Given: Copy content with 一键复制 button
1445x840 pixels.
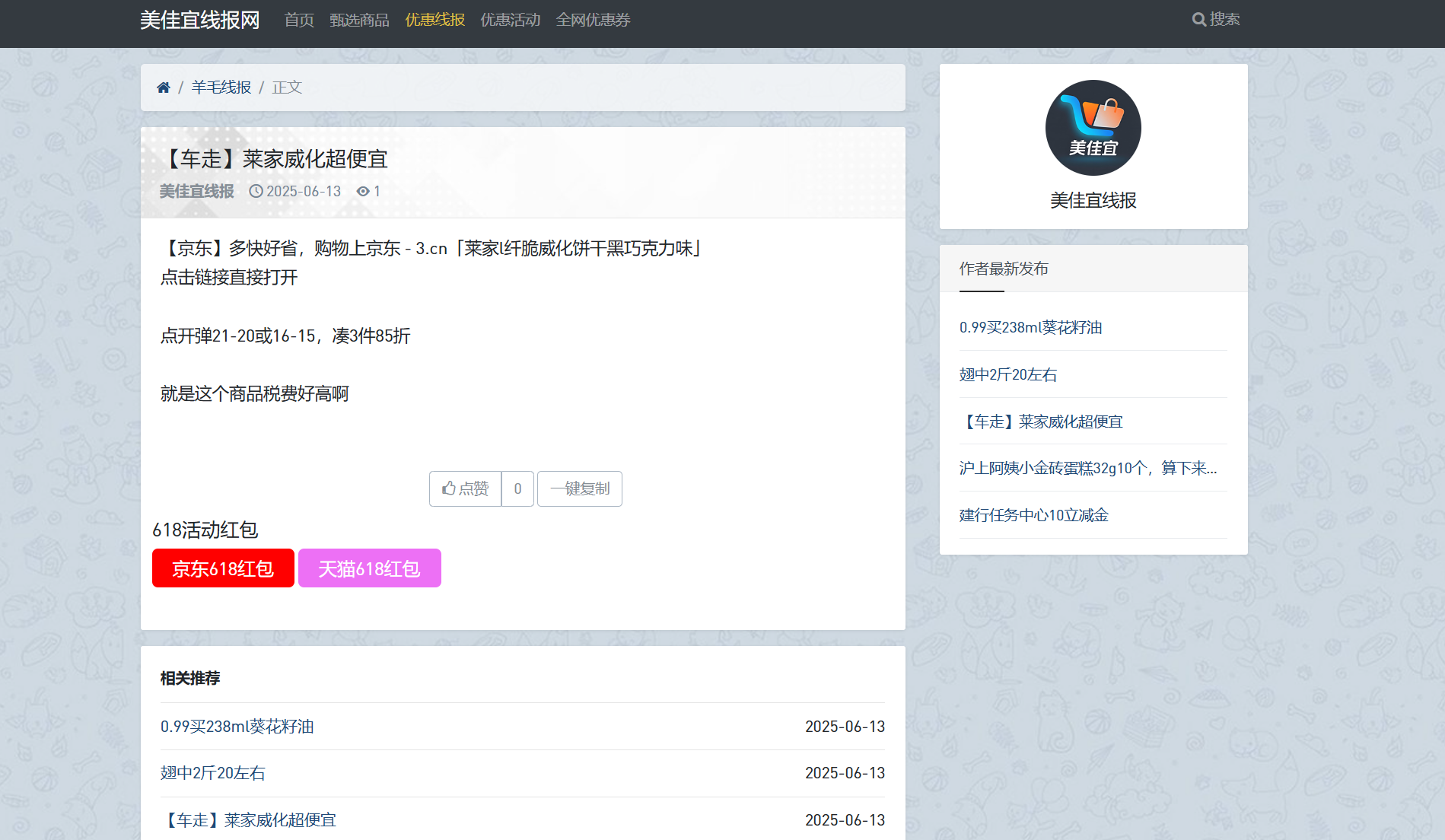Looking at the screenshot, I should (x=580, y=488).
